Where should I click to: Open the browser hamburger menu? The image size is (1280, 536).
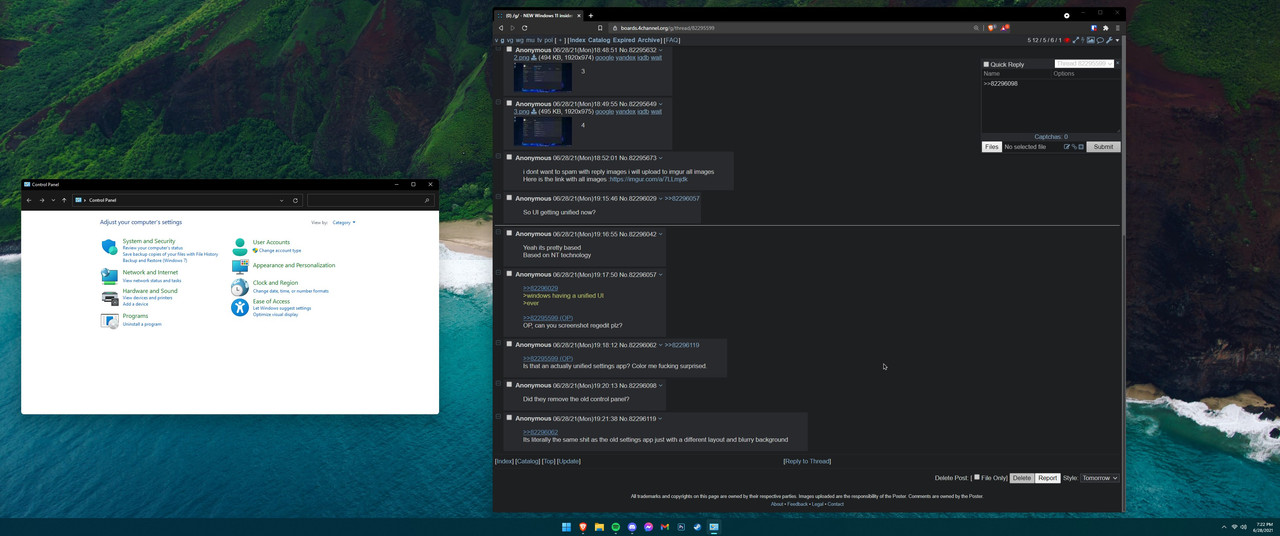click(1118, 28)
